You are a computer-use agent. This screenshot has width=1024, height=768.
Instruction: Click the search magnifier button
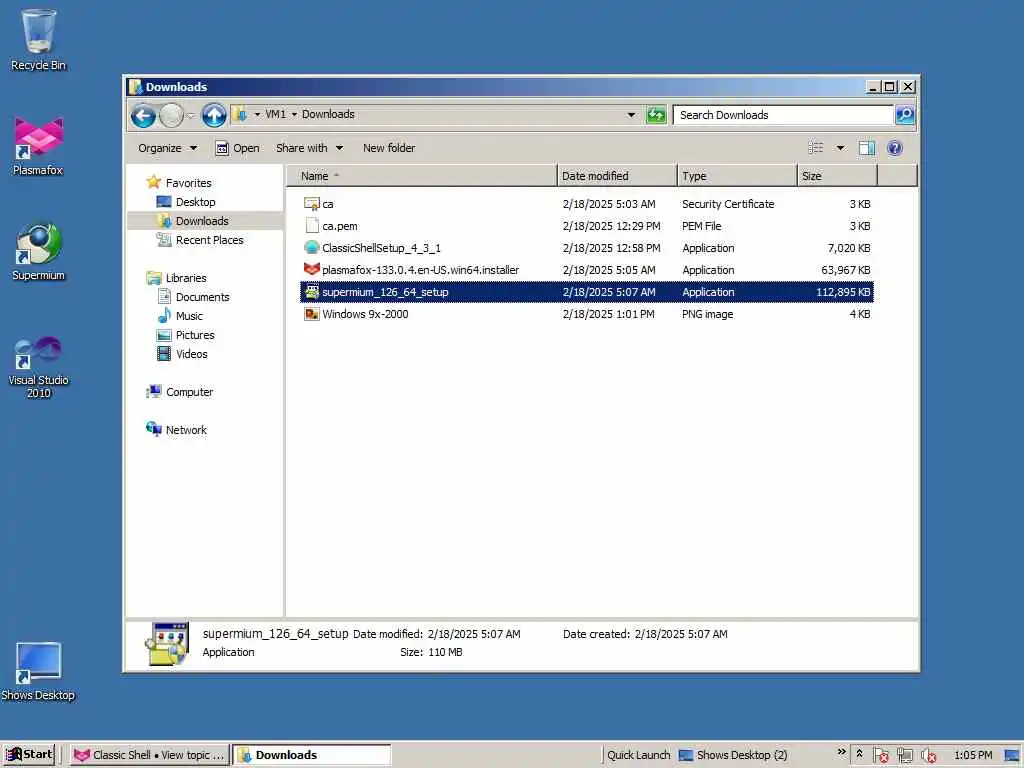point(904,115)
